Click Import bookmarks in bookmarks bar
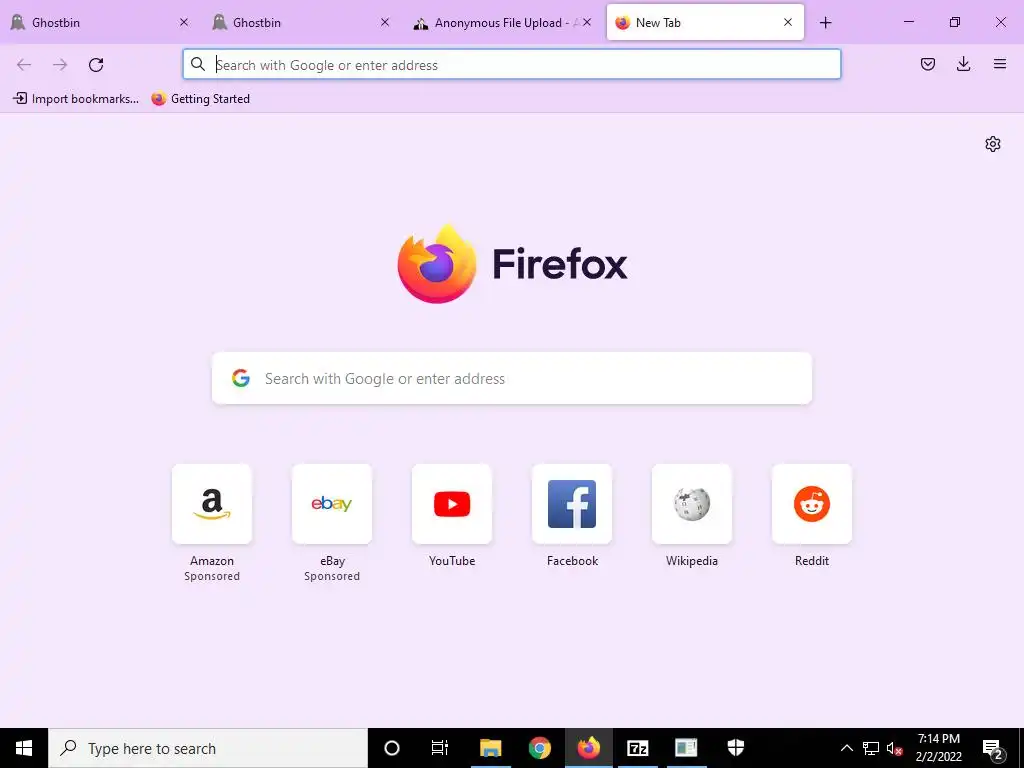Screen dimensions: 1024x768 pos(76,99)
